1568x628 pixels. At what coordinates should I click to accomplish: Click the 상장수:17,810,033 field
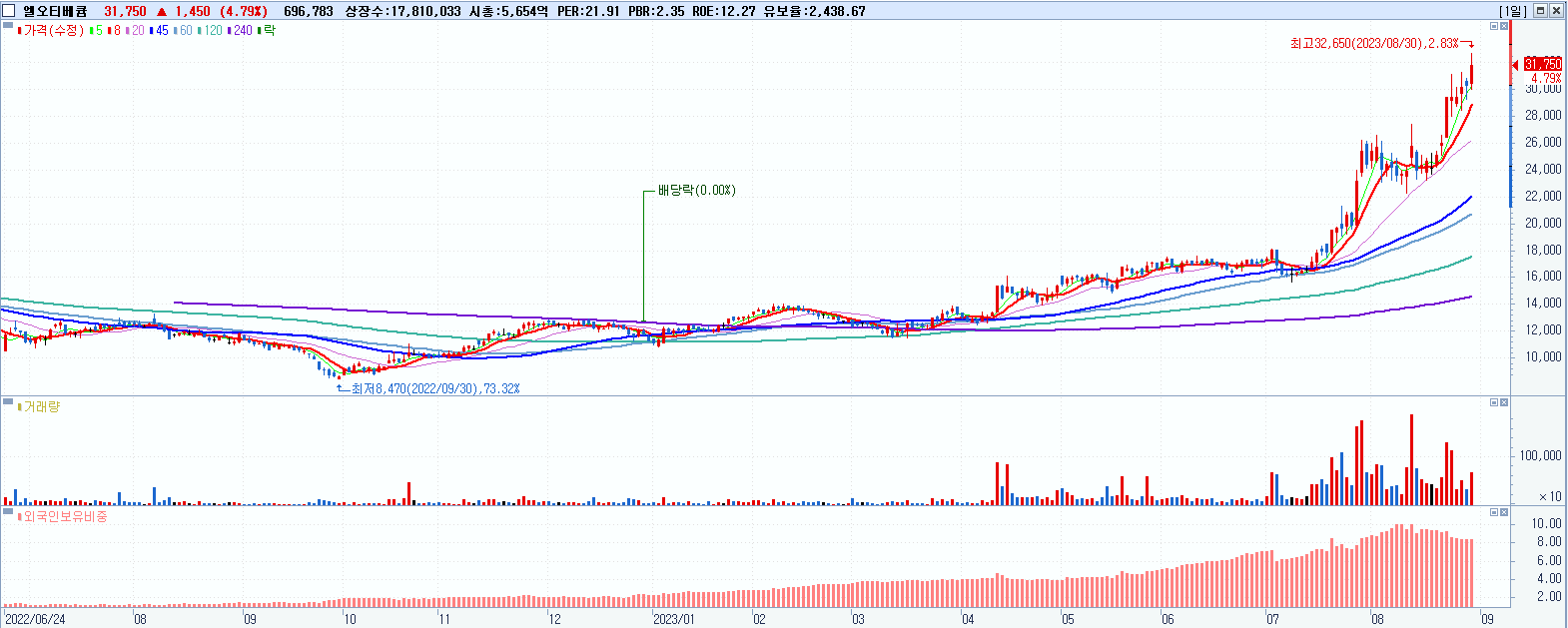pos(402,11)
